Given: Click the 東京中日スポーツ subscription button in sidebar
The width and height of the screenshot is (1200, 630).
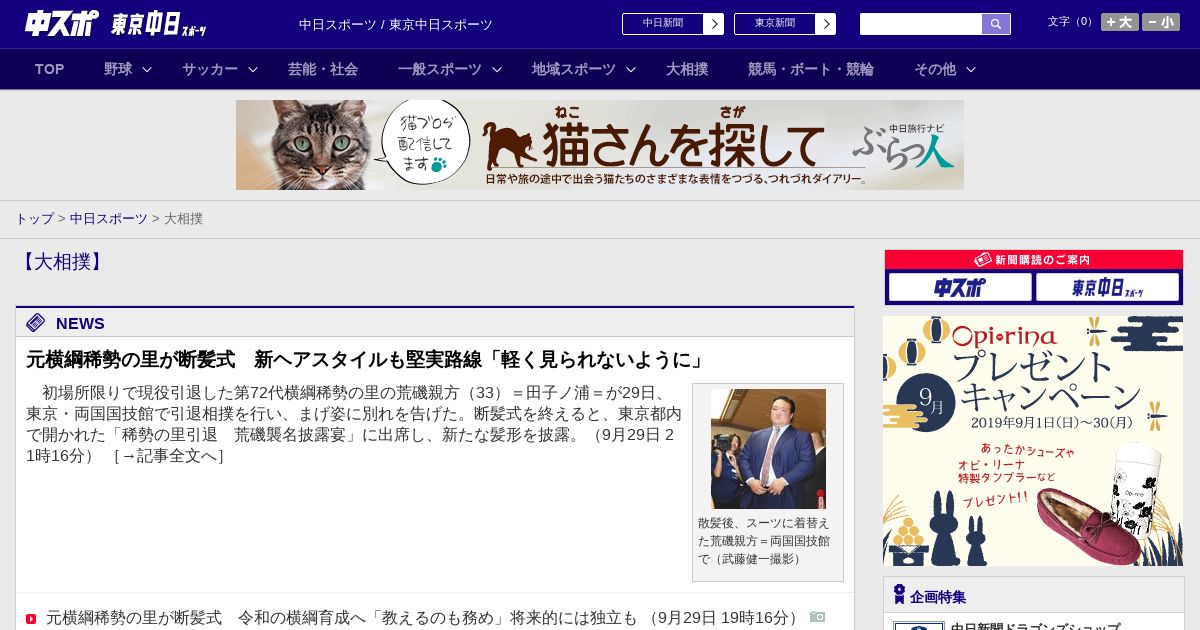Looking at the screenshot, I should coord(1107,288).
